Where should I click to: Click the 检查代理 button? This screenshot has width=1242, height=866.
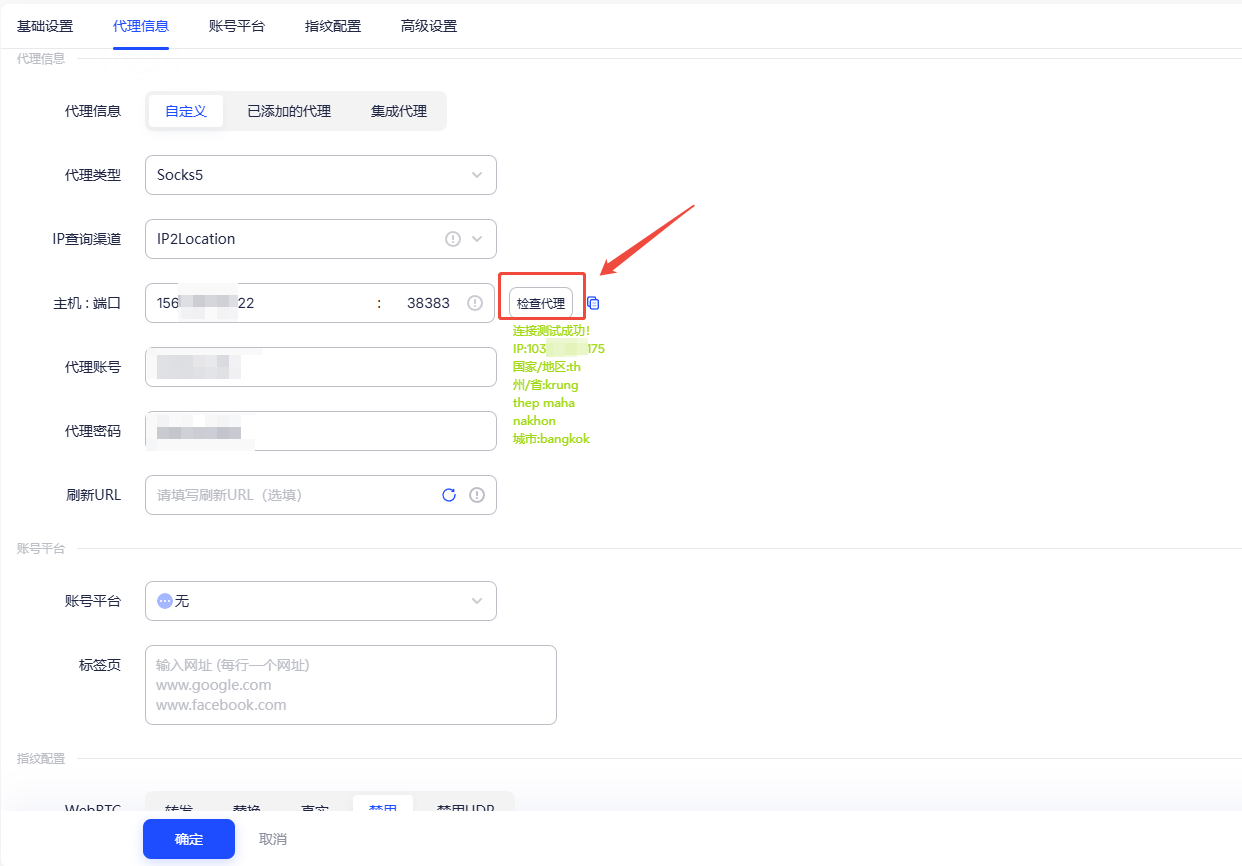click(x=541, y=303)
